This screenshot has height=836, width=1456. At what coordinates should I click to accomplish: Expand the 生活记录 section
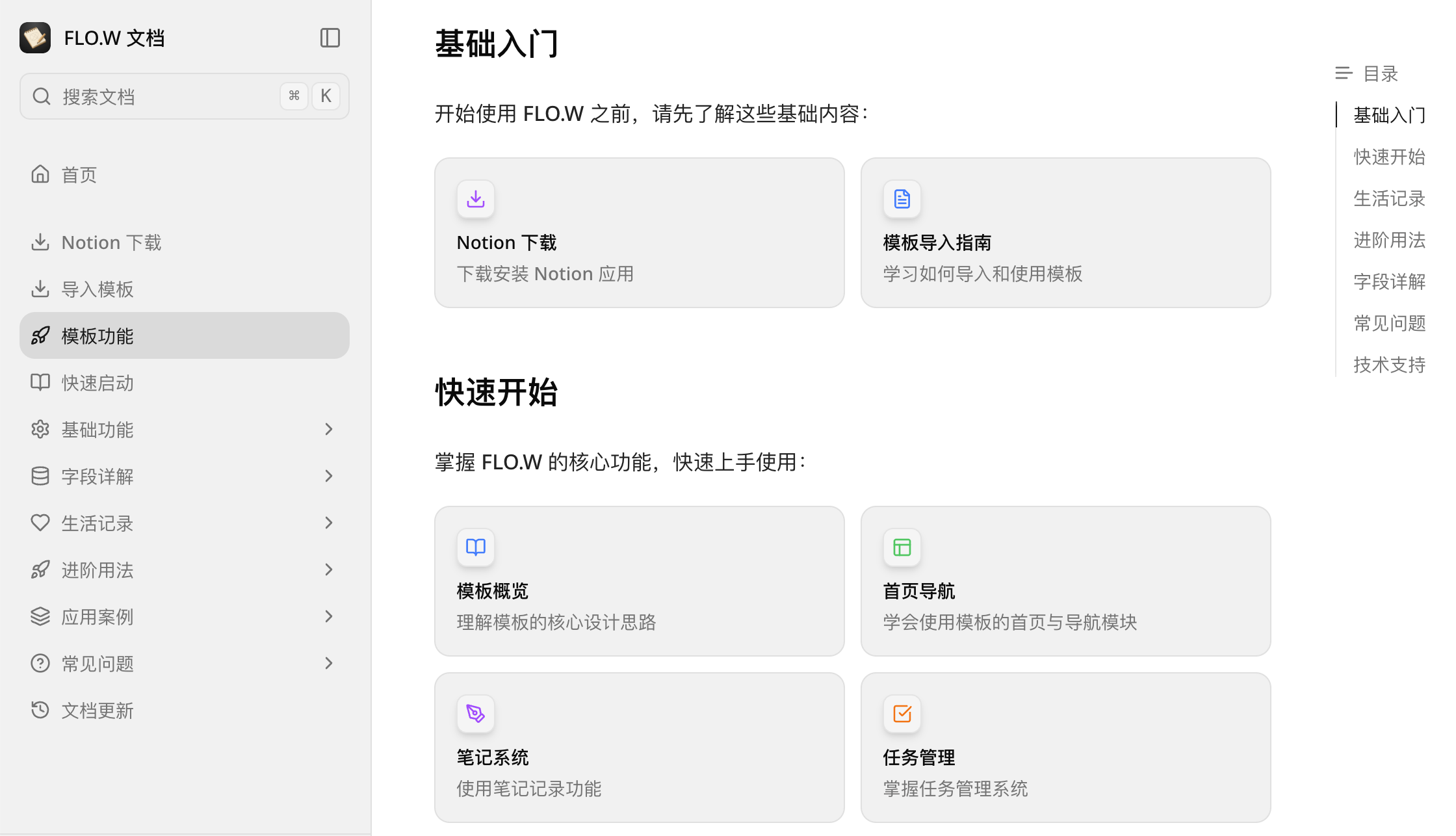click(x=328, y=523)
